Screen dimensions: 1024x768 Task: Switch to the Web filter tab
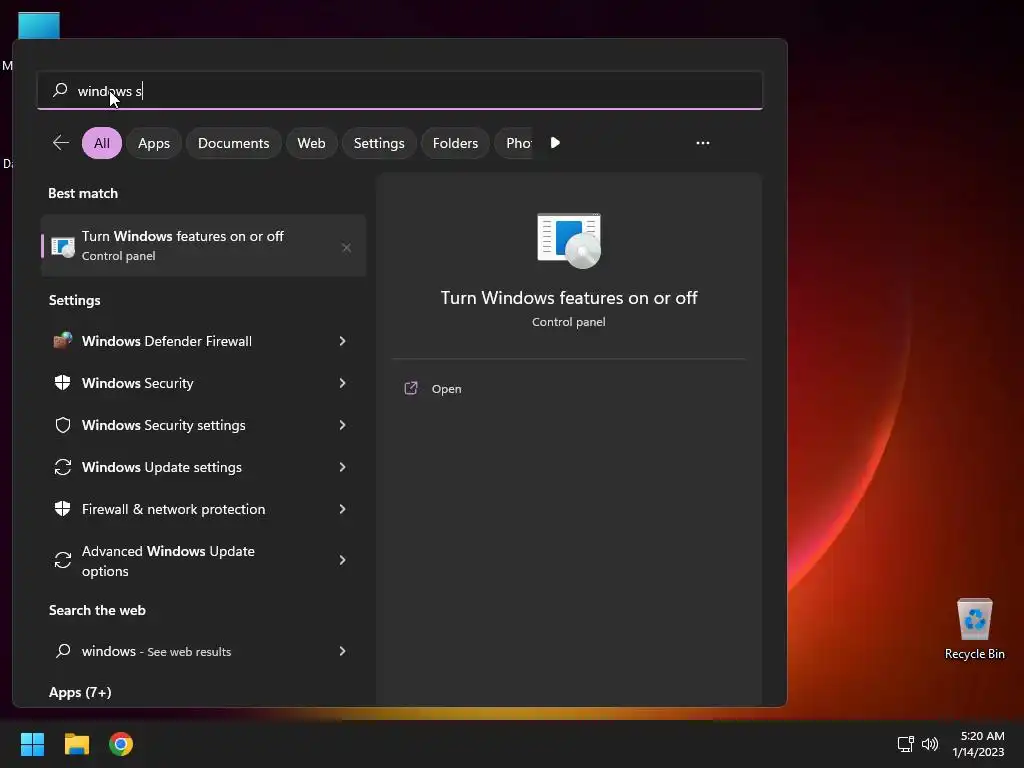pyautogui.click(x=311, y=143)
